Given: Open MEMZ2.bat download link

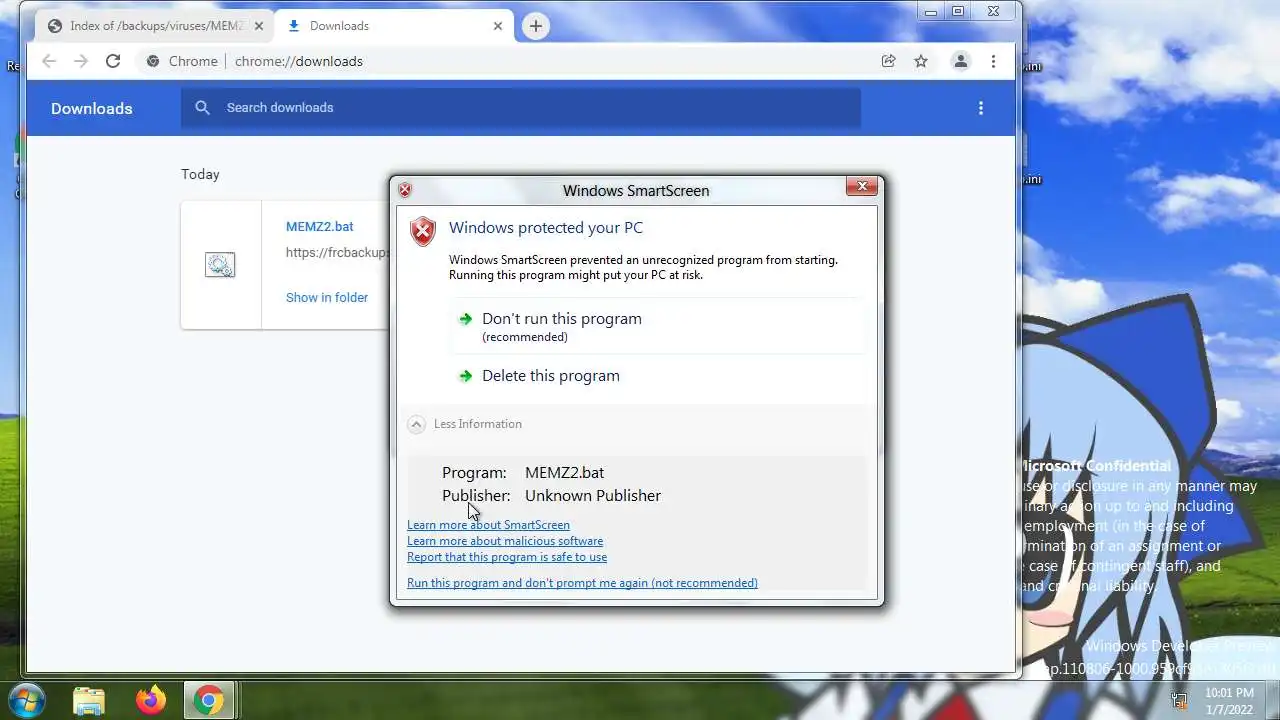Looking at the screenshot, I should point(319,227).
